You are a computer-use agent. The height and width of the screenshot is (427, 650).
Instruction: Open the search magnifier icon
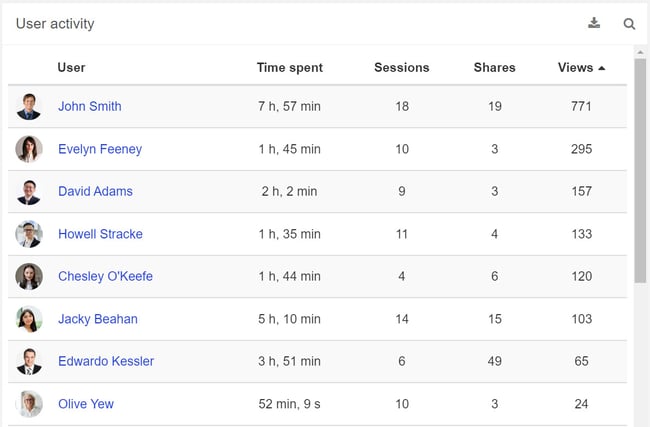point(629,24)
